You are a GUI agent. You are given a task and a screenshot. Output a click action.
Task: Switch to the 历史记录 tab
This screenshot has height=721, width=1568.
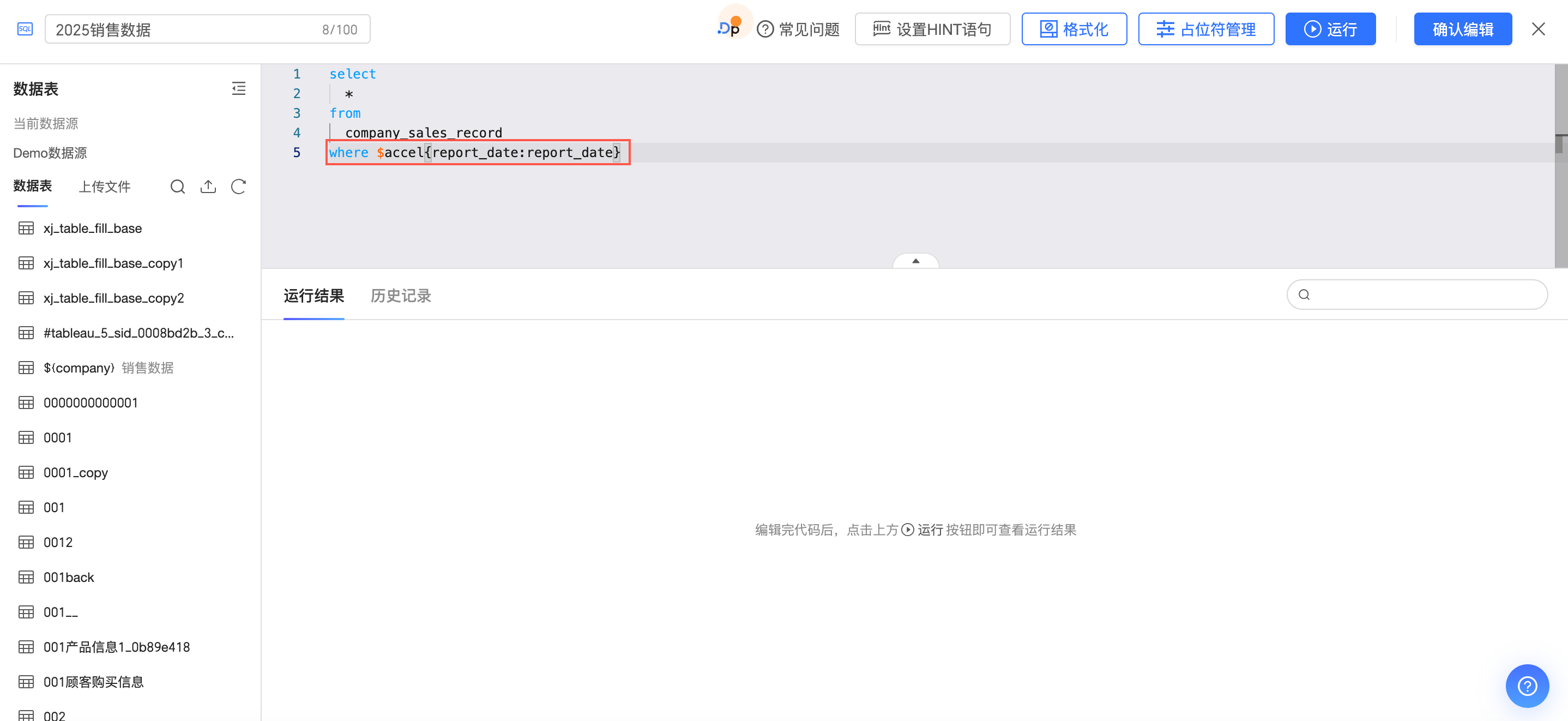401,296
